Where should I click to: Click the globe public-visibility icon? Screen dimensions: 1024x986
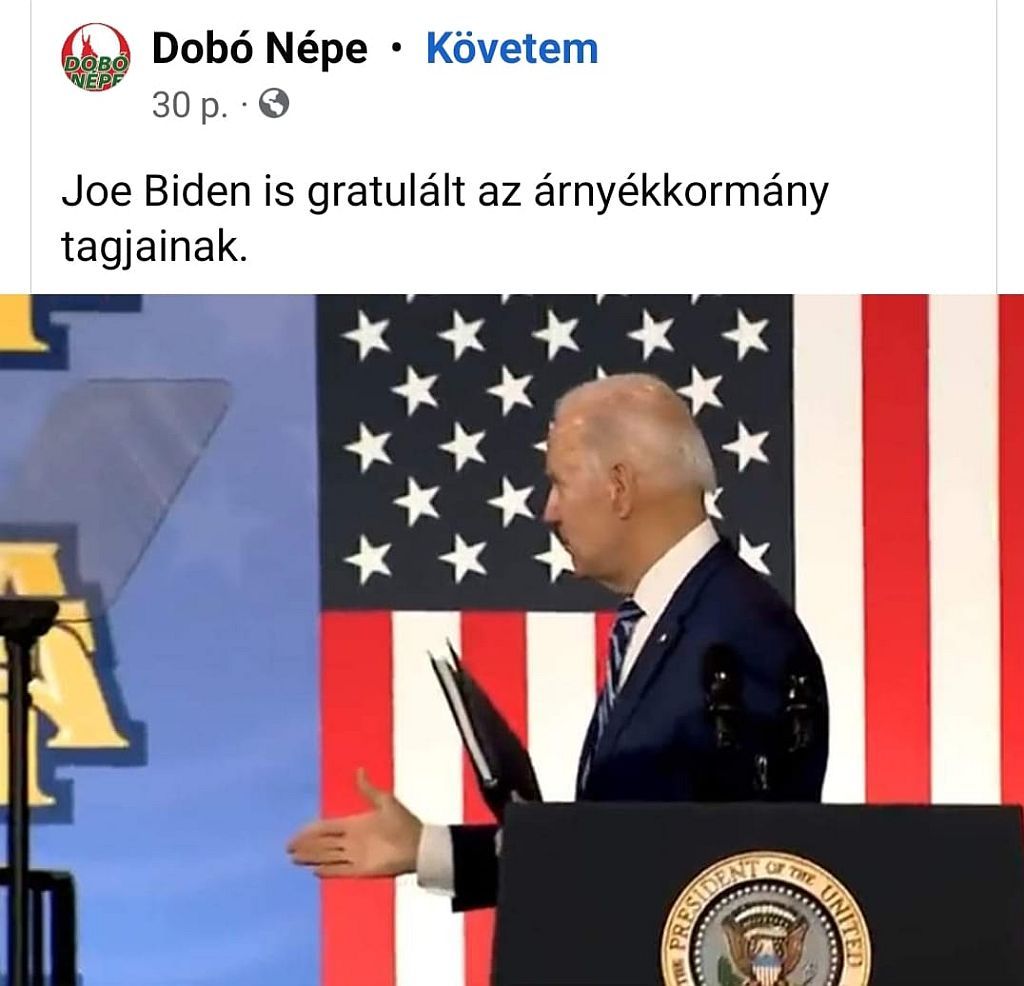coord(274,104)
